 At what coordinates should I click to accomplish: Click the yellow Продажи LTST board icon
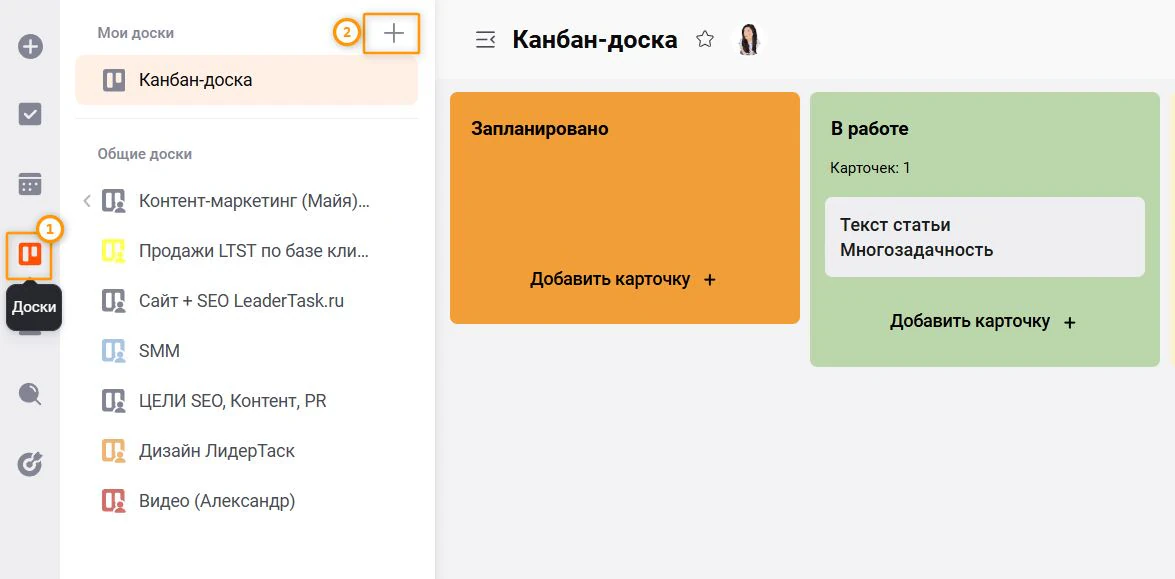[x=113, y=251]
